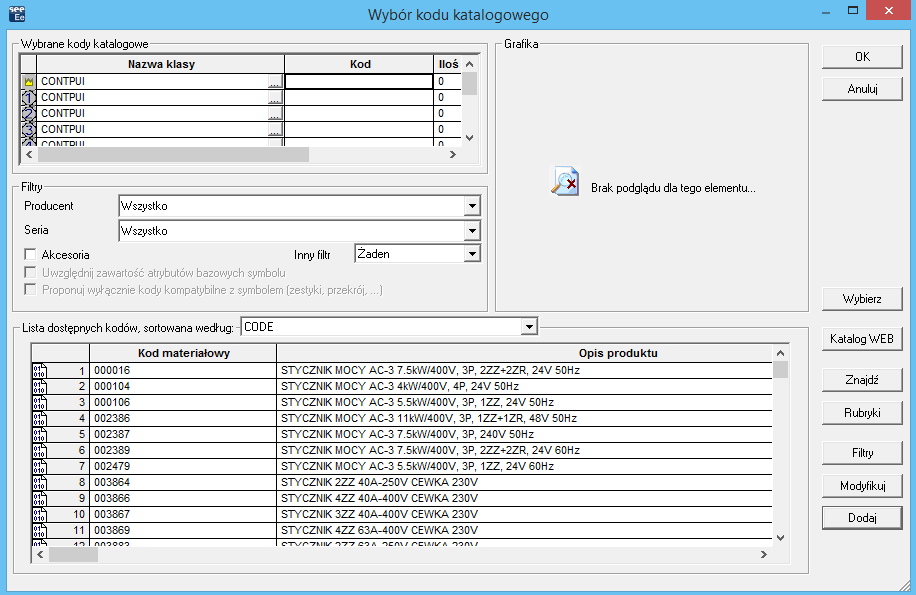The height and width of the screenshot is (595, 916).
Task: Select description STYCZNIK 2ZZ 40A-250V CEWKA 230V
Action: [525, 483]
